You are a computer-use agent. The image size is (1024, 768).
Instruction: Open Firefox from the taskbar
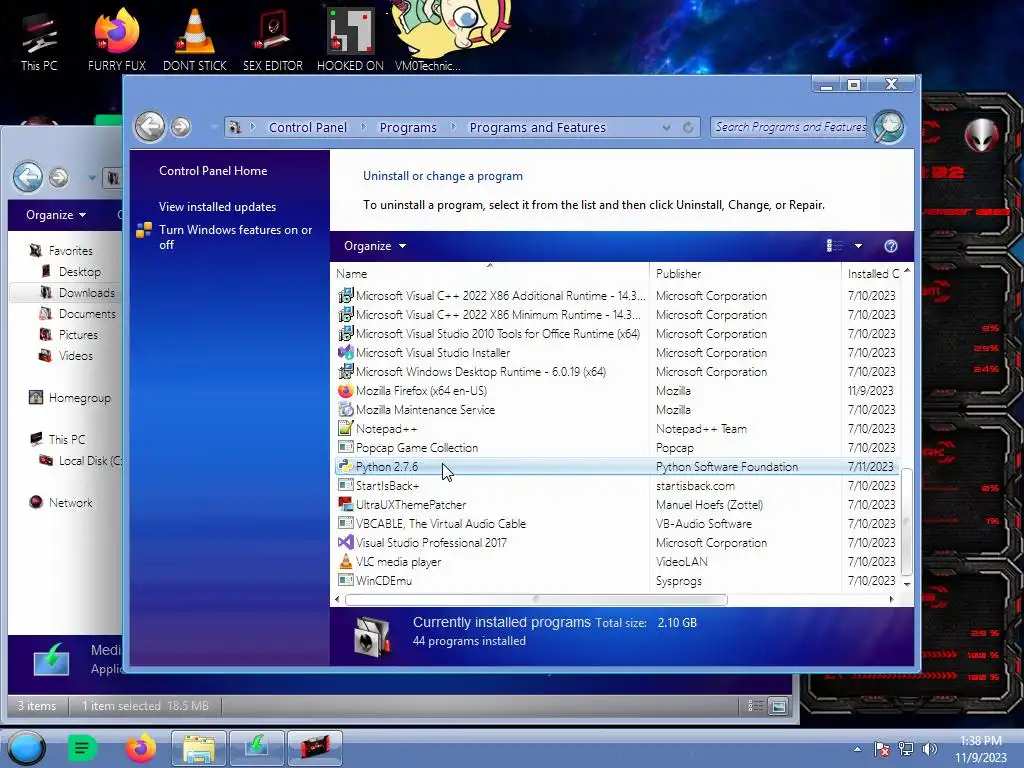coord(141,748)
